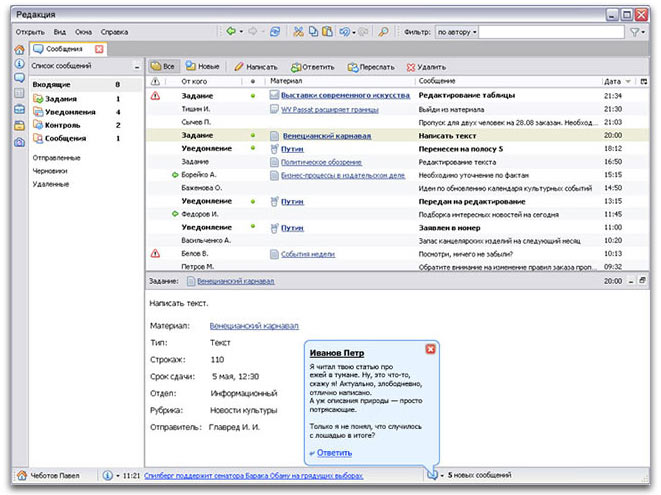The height and width of the screenshot is (495, 661).
Task: Open the Вид menu
Action: (x=60, y=32)
